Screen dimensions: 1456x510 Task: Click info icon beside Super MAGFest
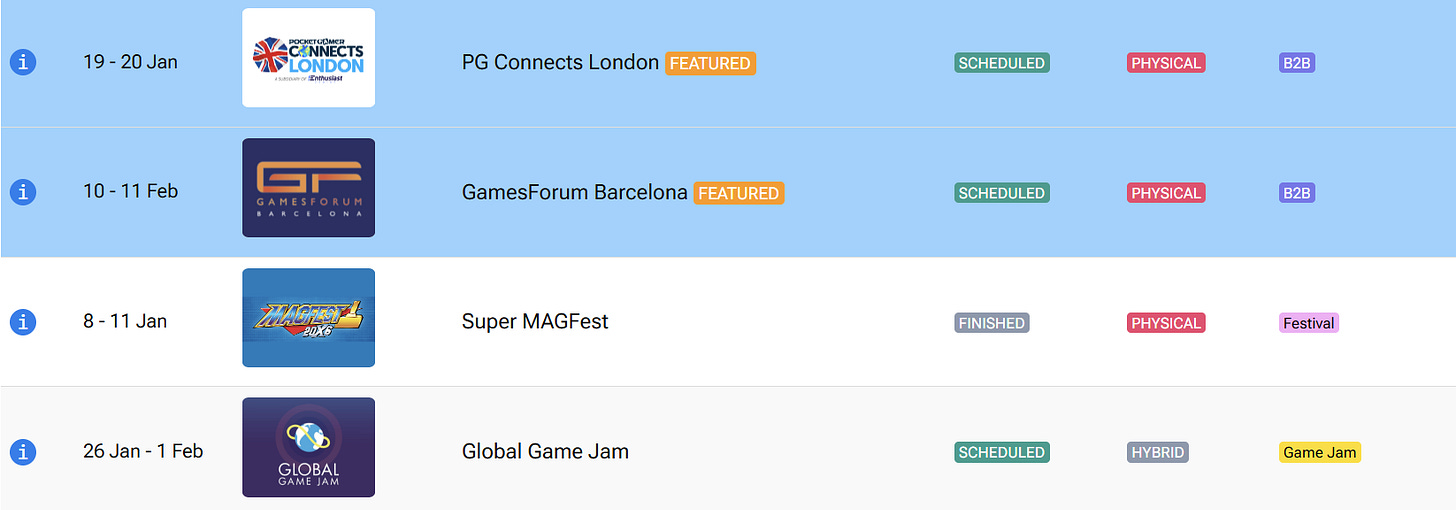coord(23,322)
